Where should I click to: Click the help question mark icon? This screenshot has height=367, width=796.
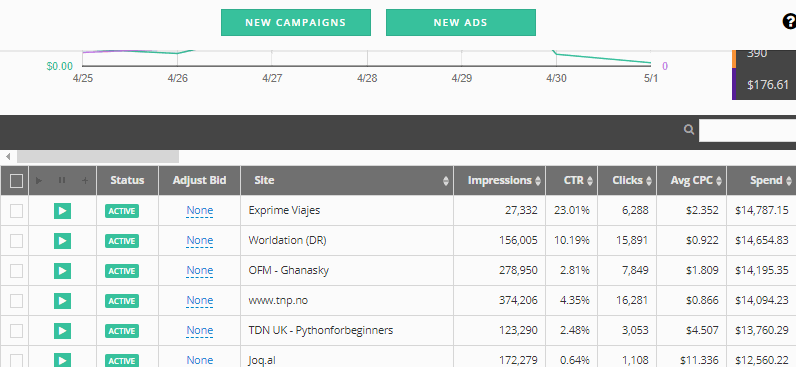[790, 22]
